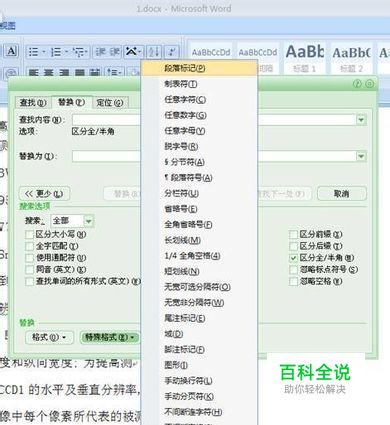Open the 特殊格式 button dropdown

[110, 338]
